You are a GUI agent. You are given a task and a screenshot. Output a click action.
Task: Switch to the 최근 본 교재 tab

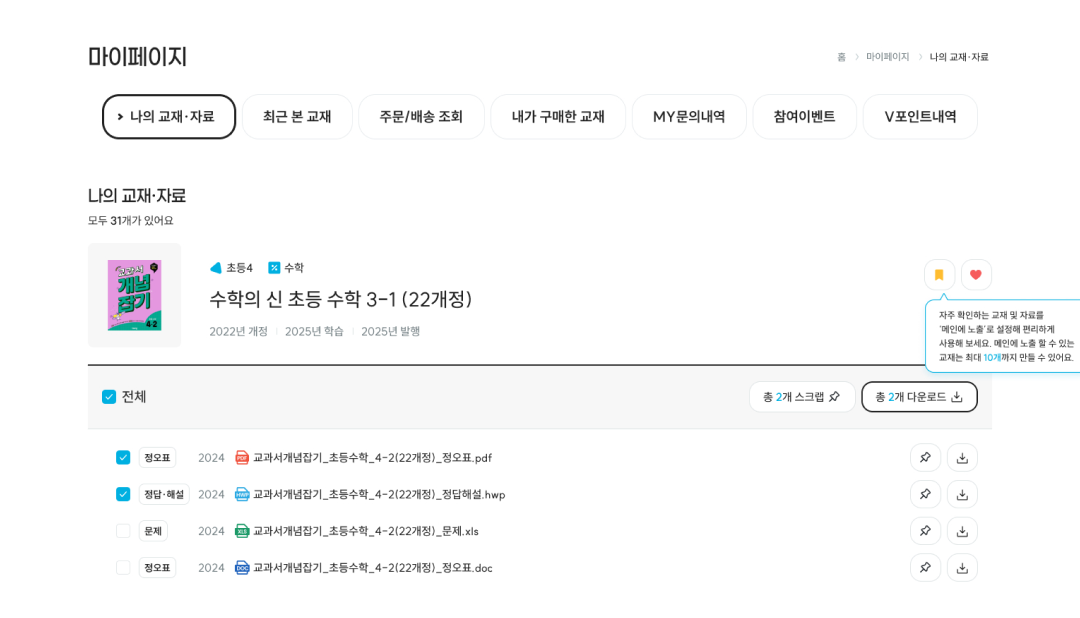point(296,116)
